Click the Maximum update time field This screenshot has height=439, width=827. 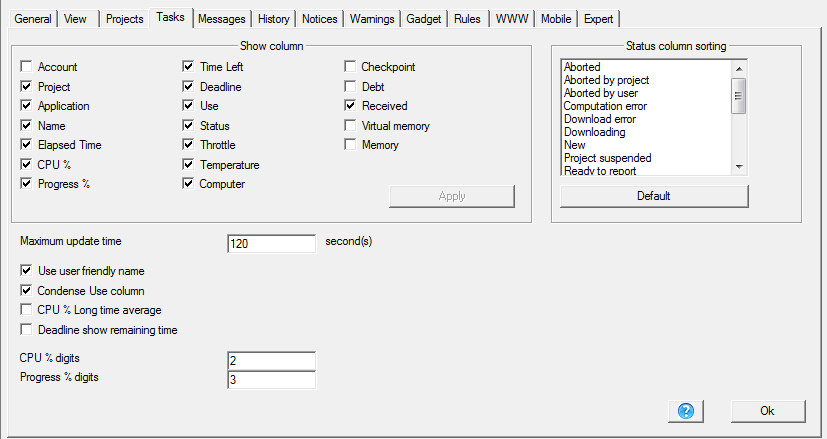[x=272, y=244]
